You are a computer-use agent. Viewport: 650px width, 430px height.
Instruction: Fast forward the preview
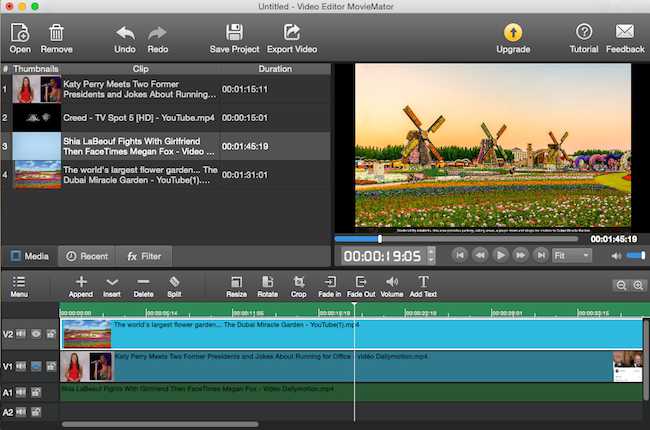521,255
